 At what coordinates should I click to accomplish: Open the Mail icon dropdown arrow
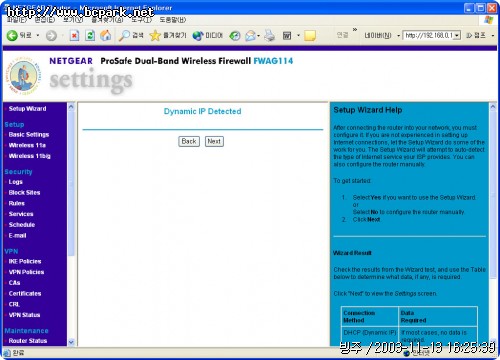click(x=258, y=36)
